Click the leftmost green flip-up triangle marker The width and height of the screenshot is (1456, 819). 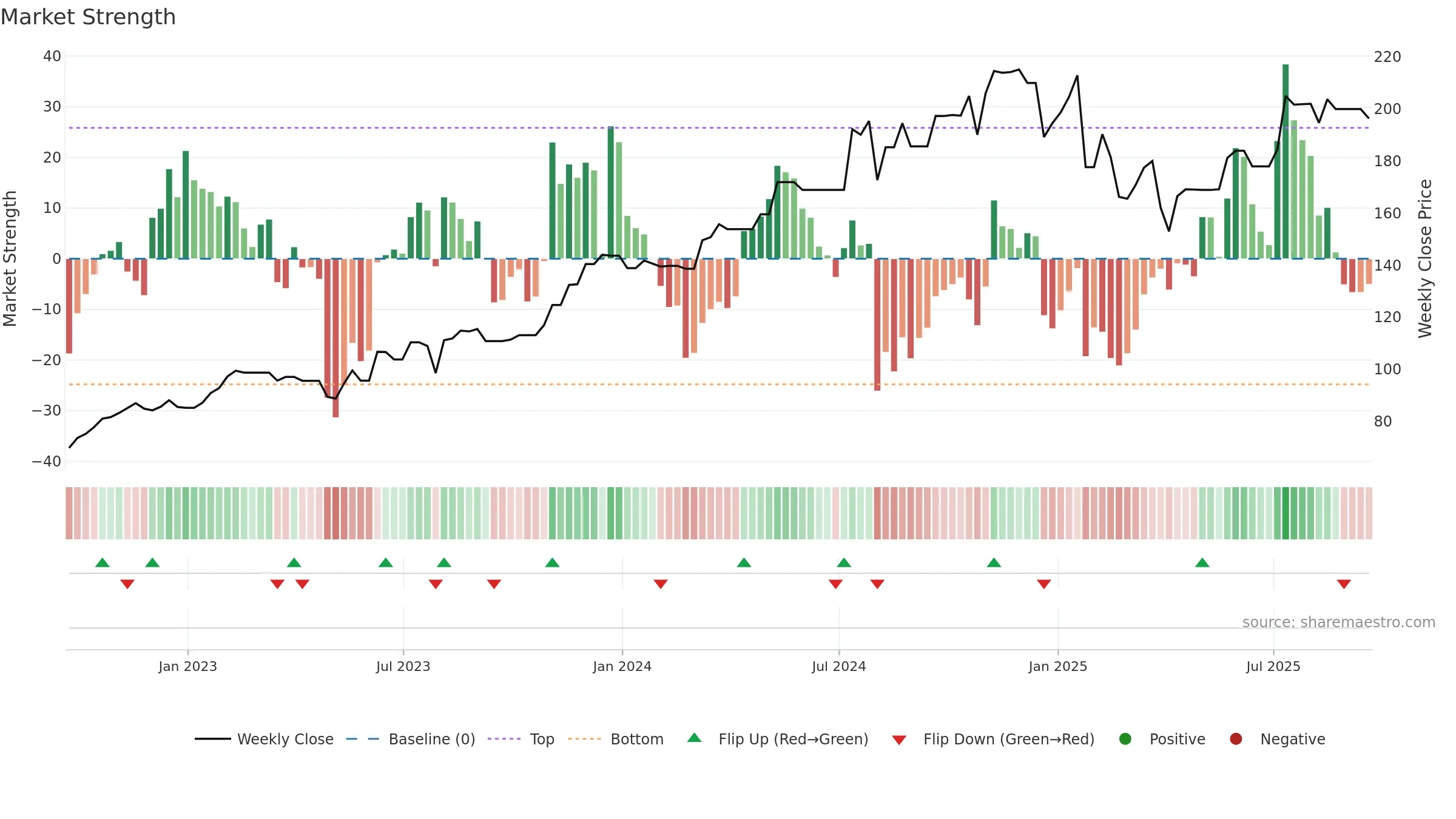(x=103, y=562)
